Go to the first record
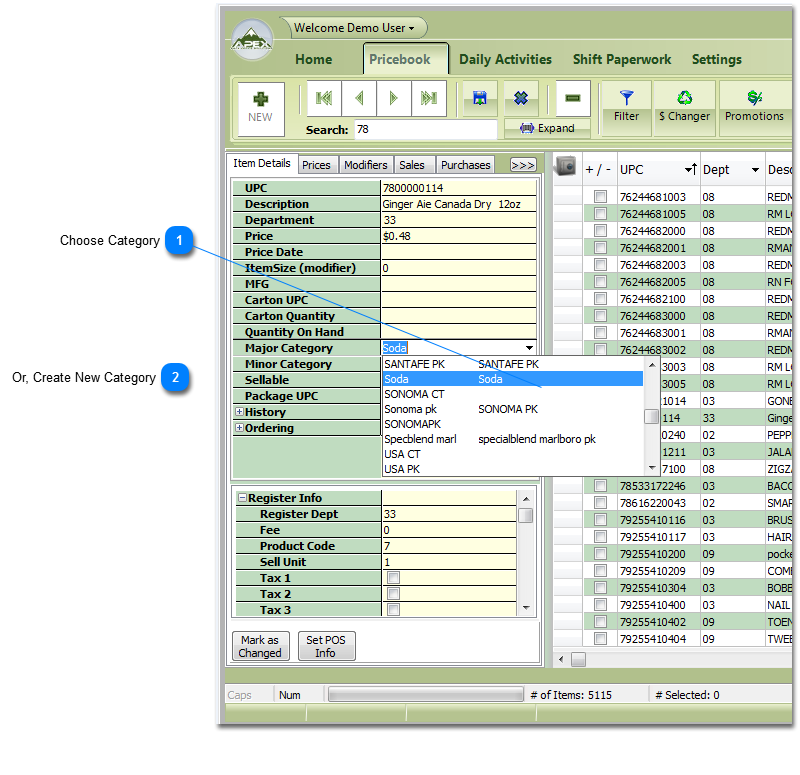 point(324,98)
